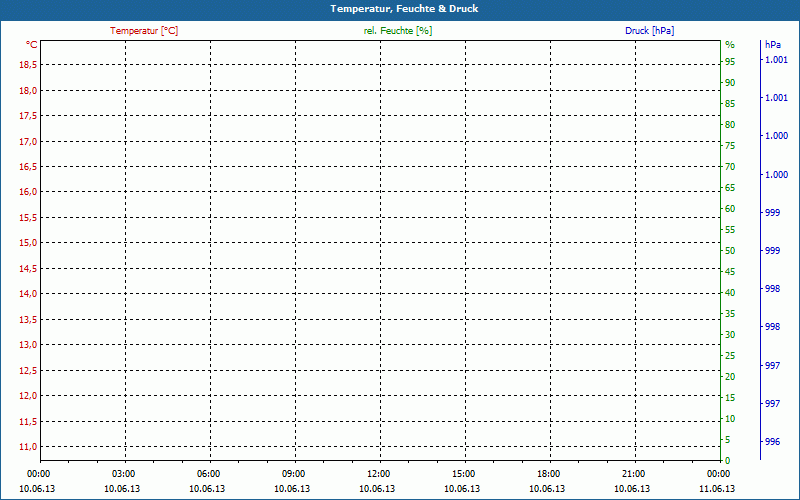This screenshot has width=800, height=500.
Task: Click the 12,0 temperature axis value
Action: pyautogui.click(x=28, y=396)
